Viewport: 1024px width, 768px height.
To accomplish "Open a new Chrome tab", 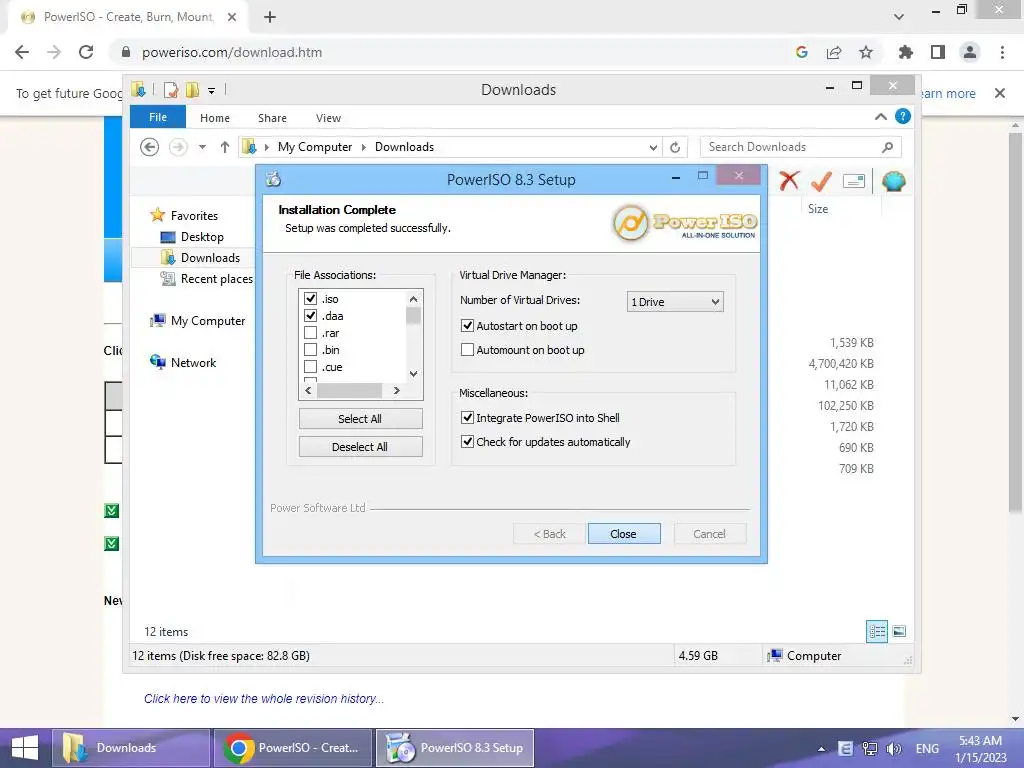I will [270, 17].
